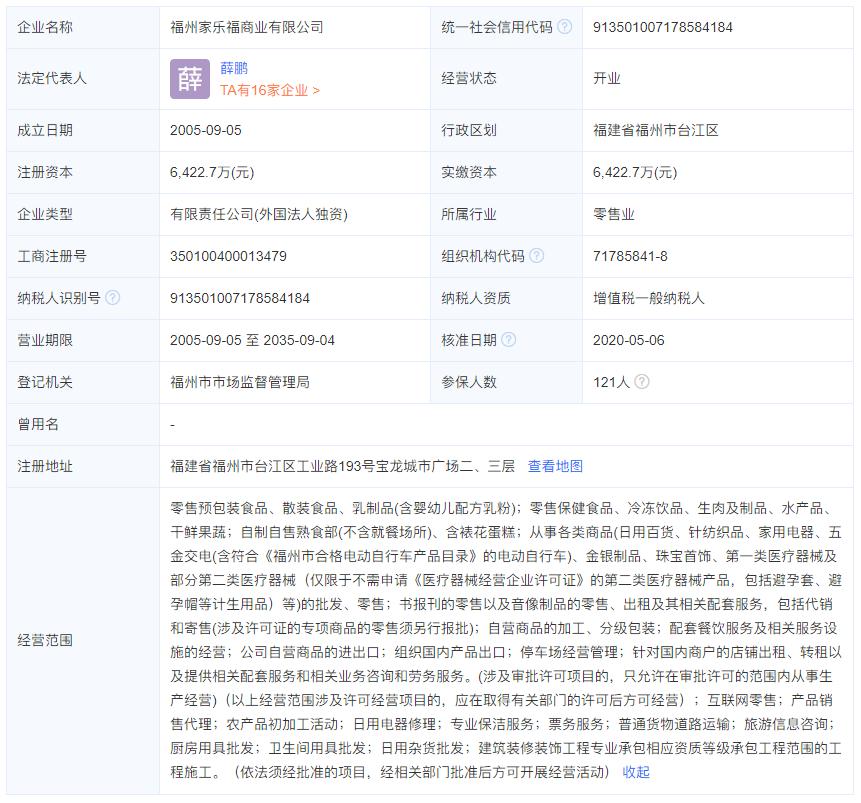Select approval date 2020-05-06
This screenshot has width=861, height=803.
coord(629,340)
